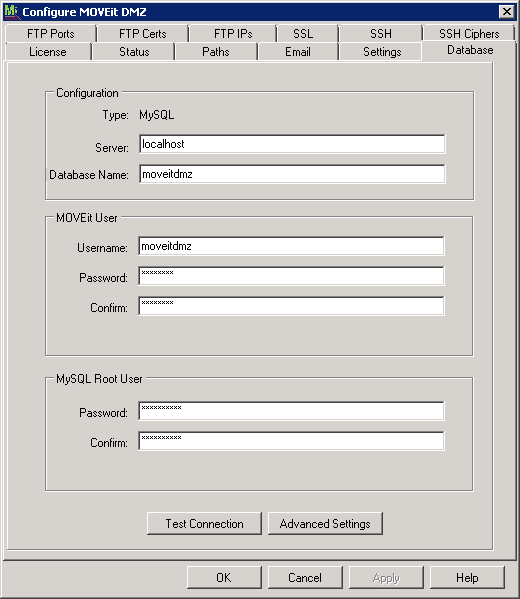Select the FTP IPs tab

233,34
